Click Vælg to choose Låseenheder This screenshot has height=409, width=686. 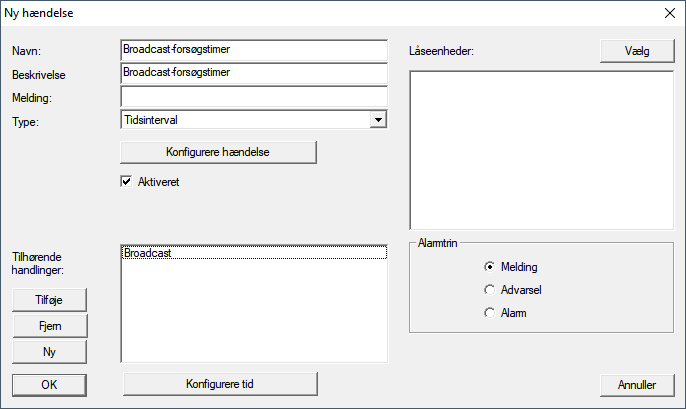click(637, 51)
